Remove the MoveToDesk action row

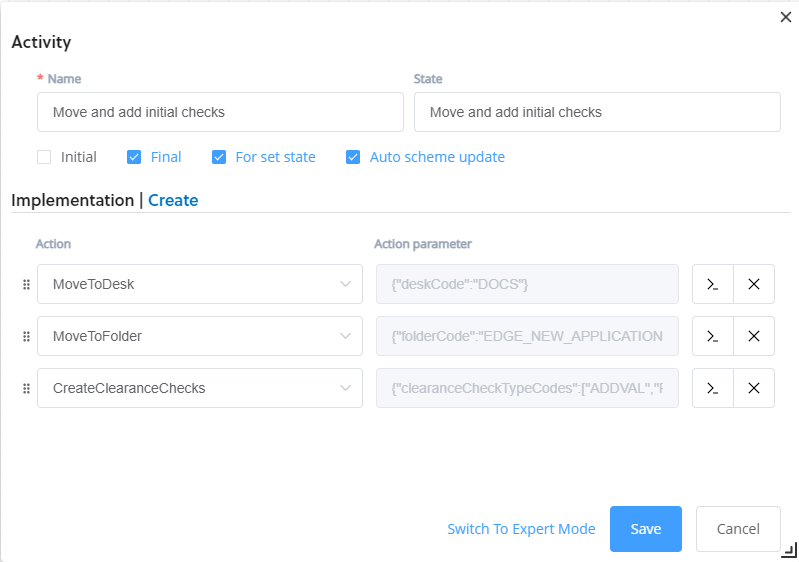tap(754, 284)
